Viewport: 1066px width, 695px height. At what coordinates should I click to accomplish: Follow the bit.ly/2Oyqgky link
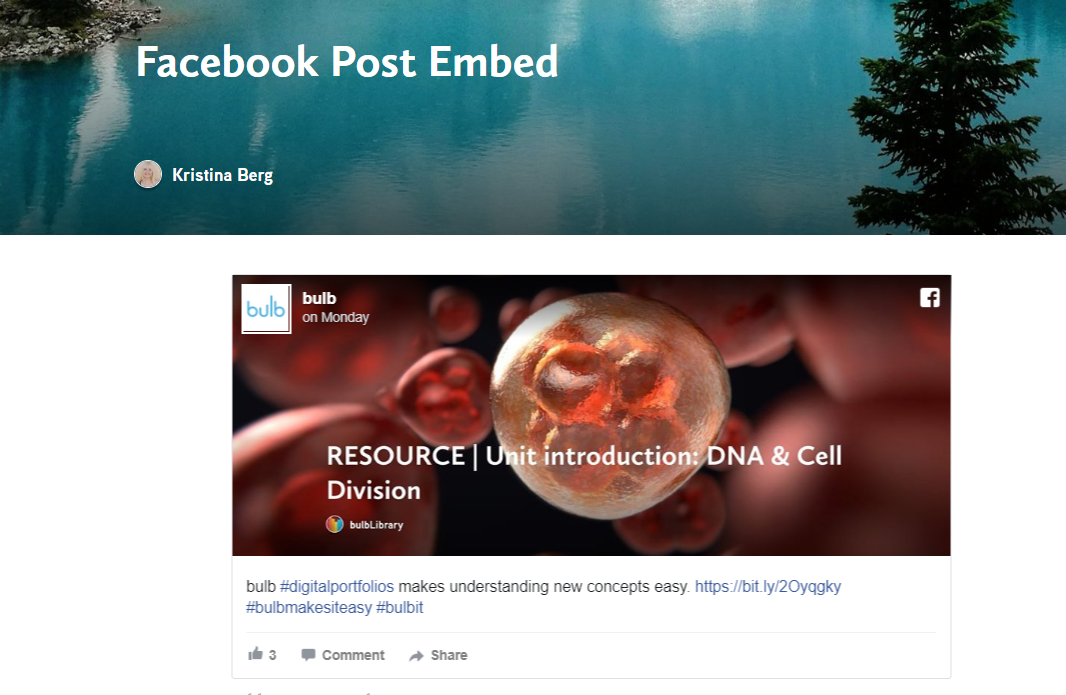point(768,586)
